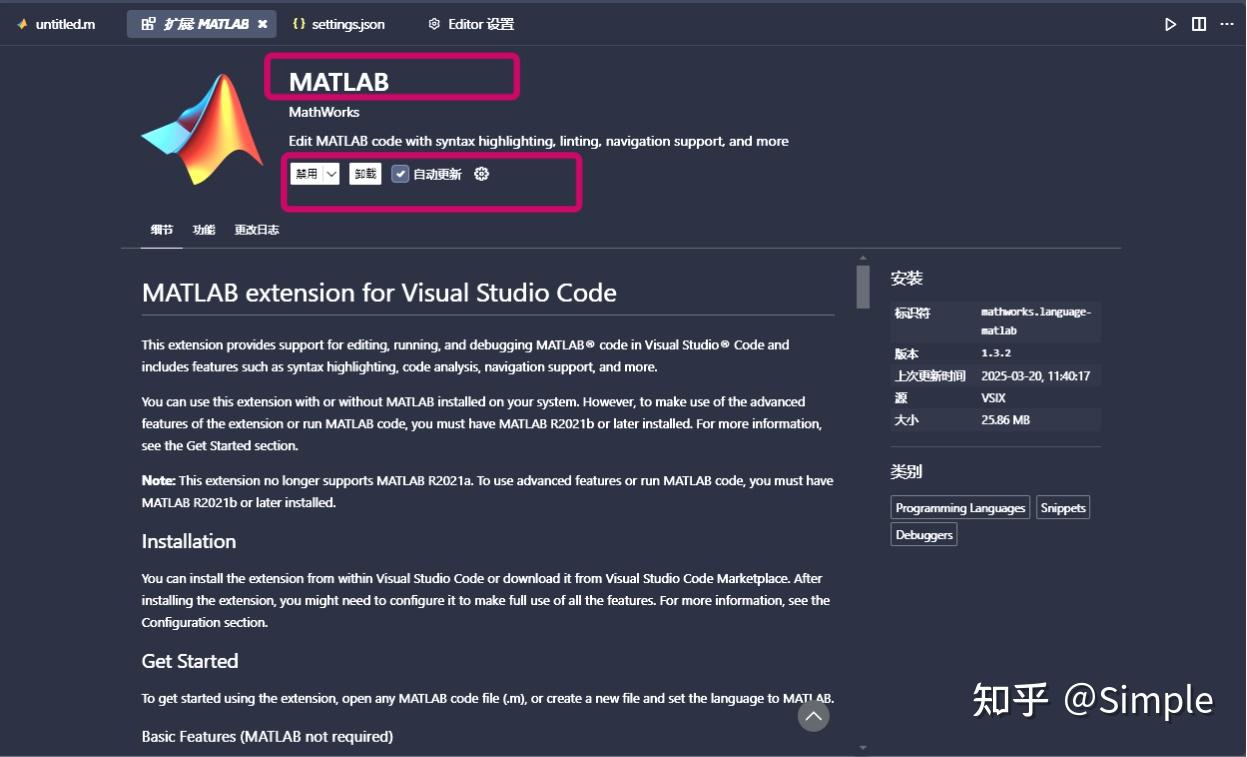Click the Programming Languages category badge
Screen dimensions: 1247x757
click(x=959, y=507)
